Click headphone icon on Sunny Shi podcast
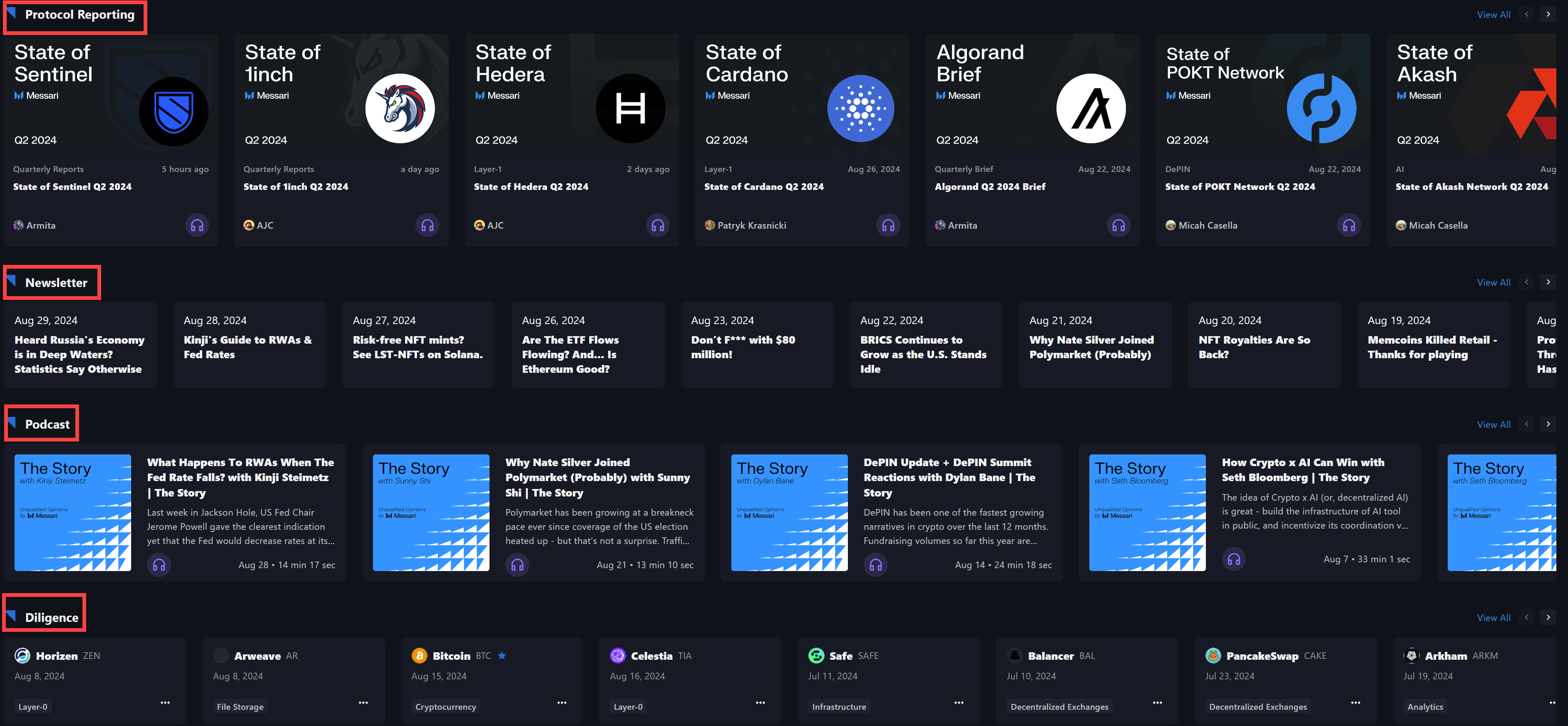Screen dimensions: 1568x726 pos(517,565)
